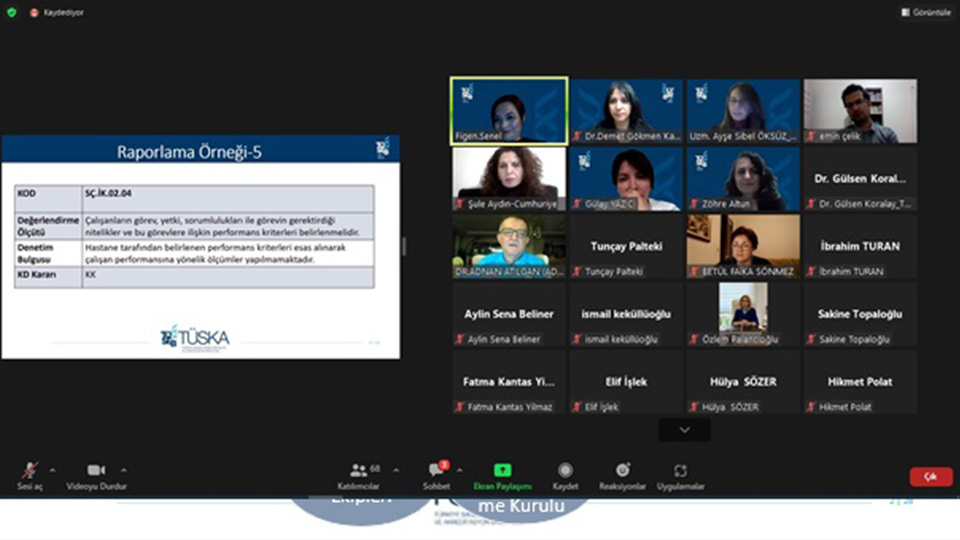
Task: Expand video options arrow beside Videoyu Durdur
Action: point(124,469)
